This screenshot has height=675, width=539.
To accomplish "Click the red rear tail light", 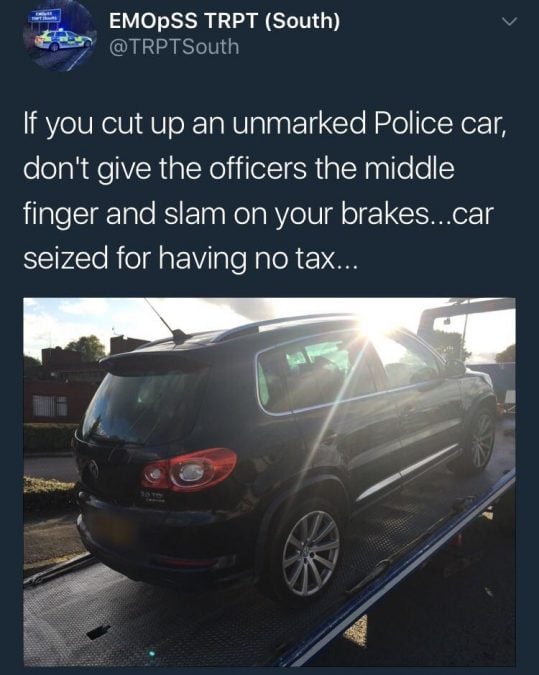I will [x=188, y=469].
